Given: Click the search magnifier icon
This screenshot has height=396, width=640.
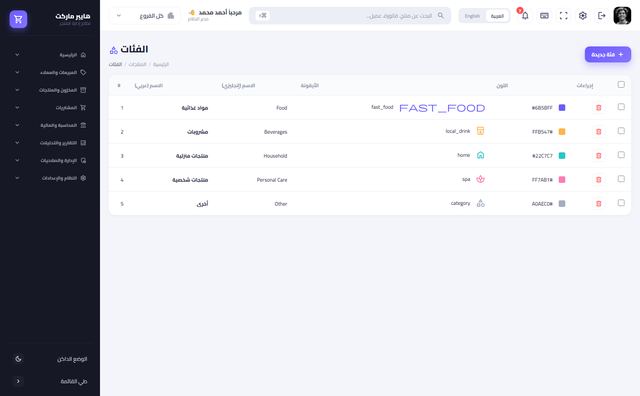Looking at the screenshot, I should tap(440, 16).
